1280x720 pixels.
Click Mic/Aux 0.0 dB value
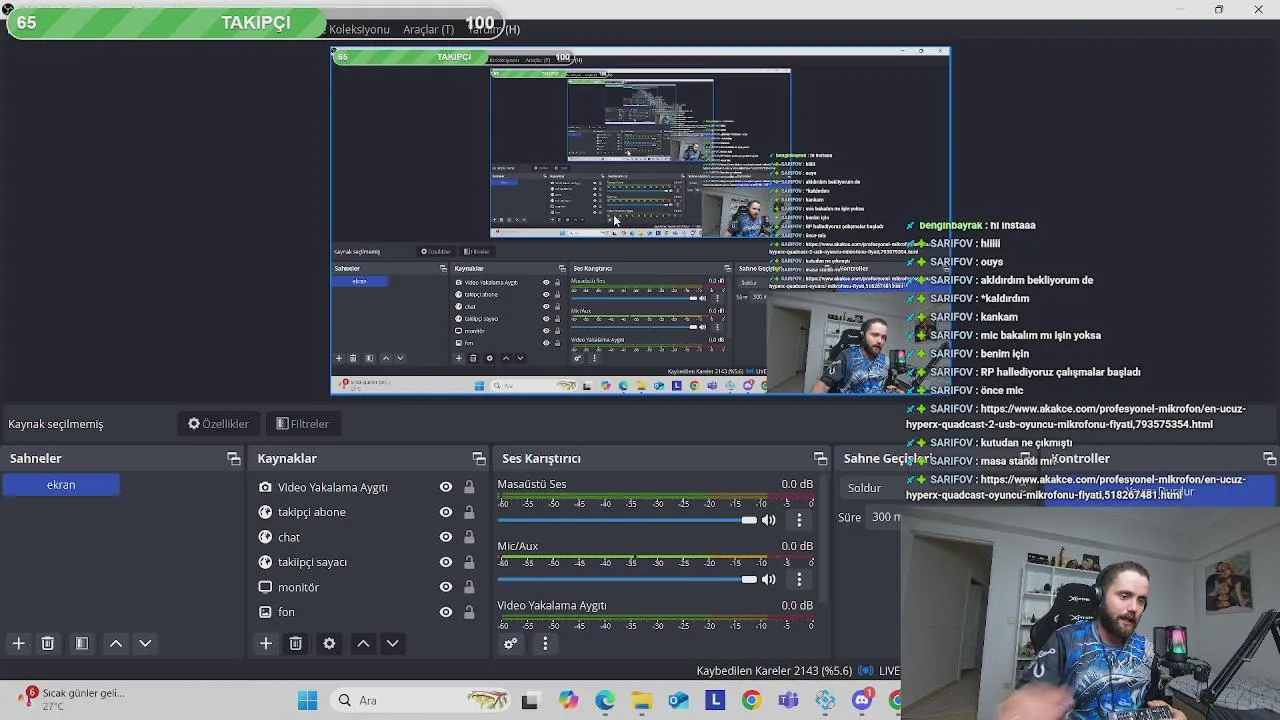click(x=797, y=546)
